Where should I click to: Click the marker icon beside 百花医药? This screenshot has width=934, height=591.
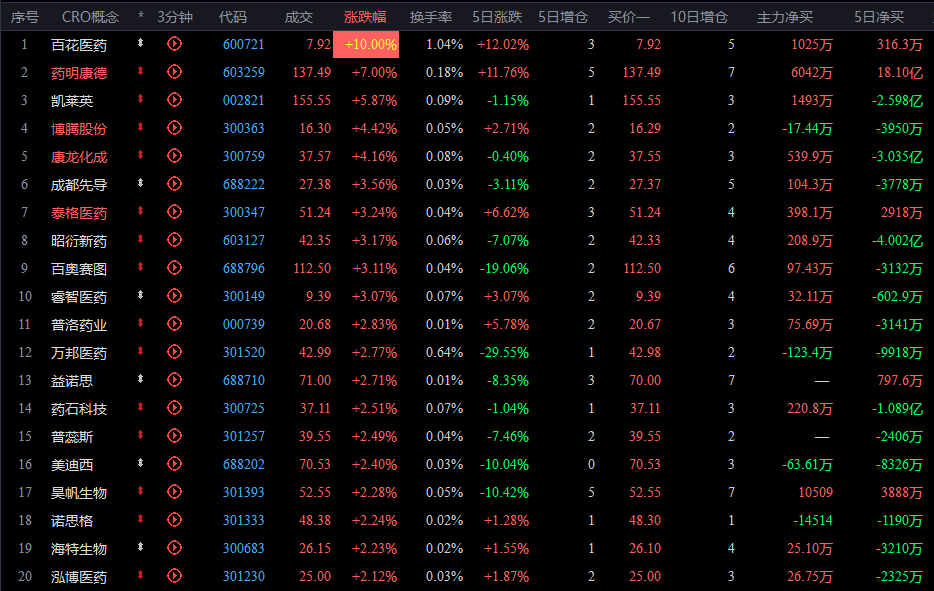point(141,43)
